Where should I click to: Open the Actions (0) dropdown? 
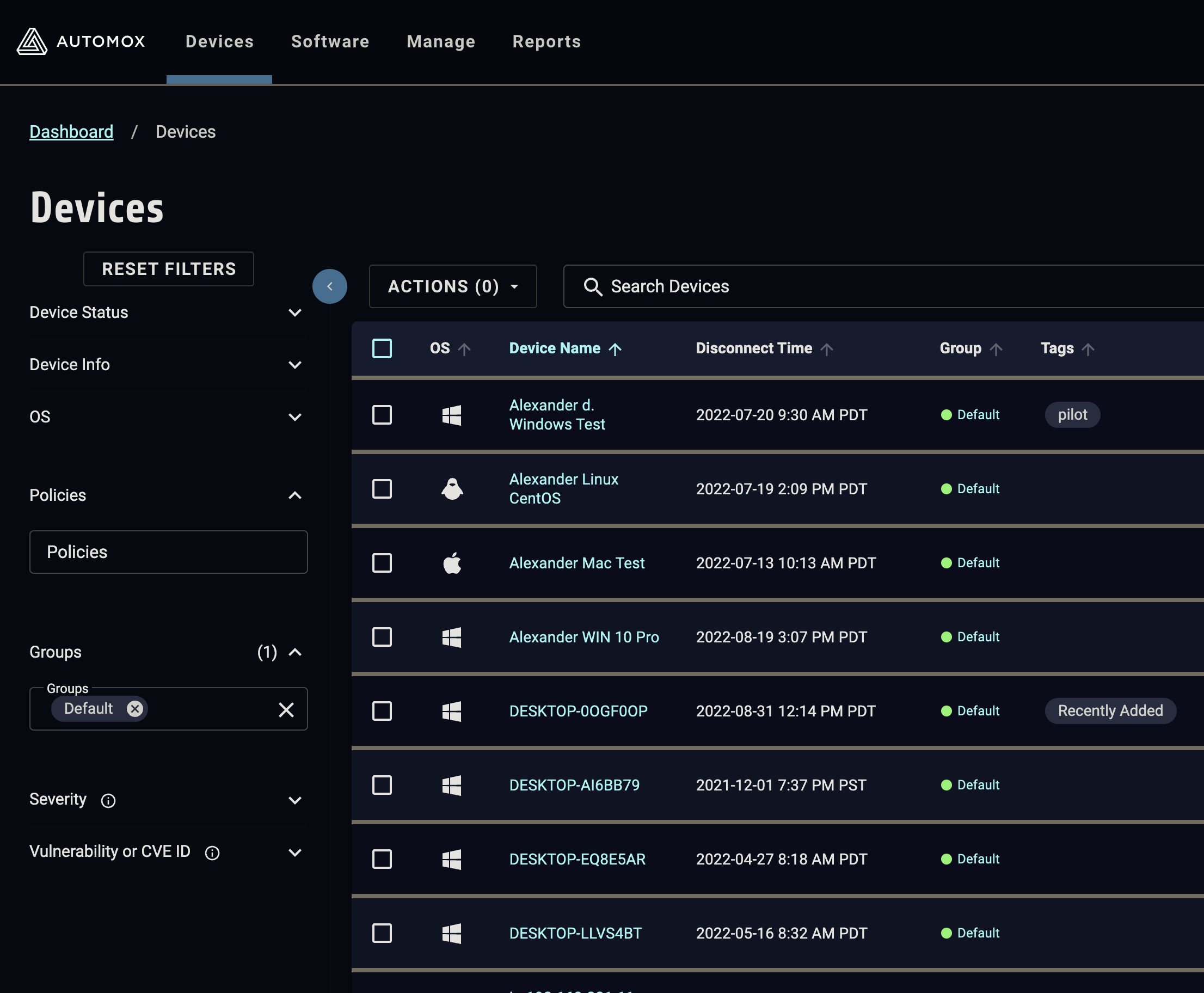pyautogui.click(x=453, y=286)
